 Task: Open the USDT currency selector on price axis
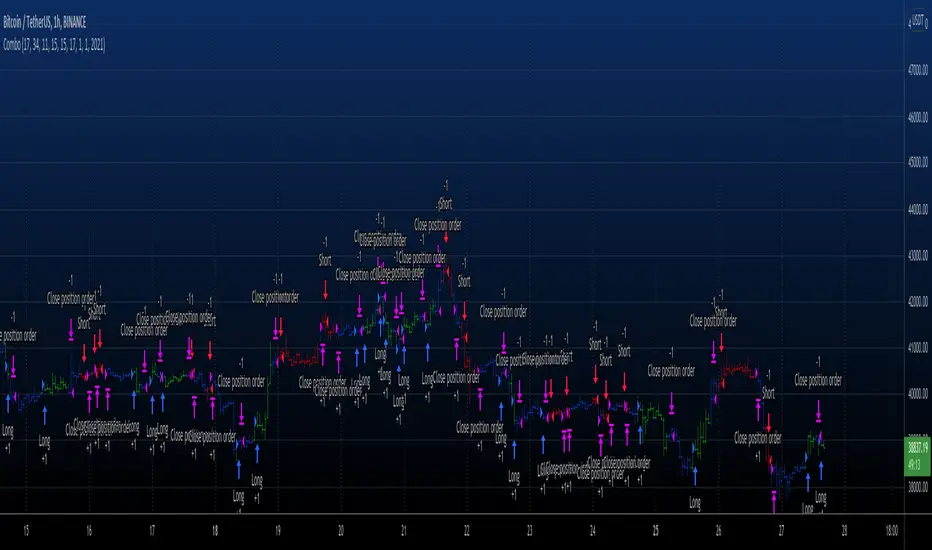(918, 21)
